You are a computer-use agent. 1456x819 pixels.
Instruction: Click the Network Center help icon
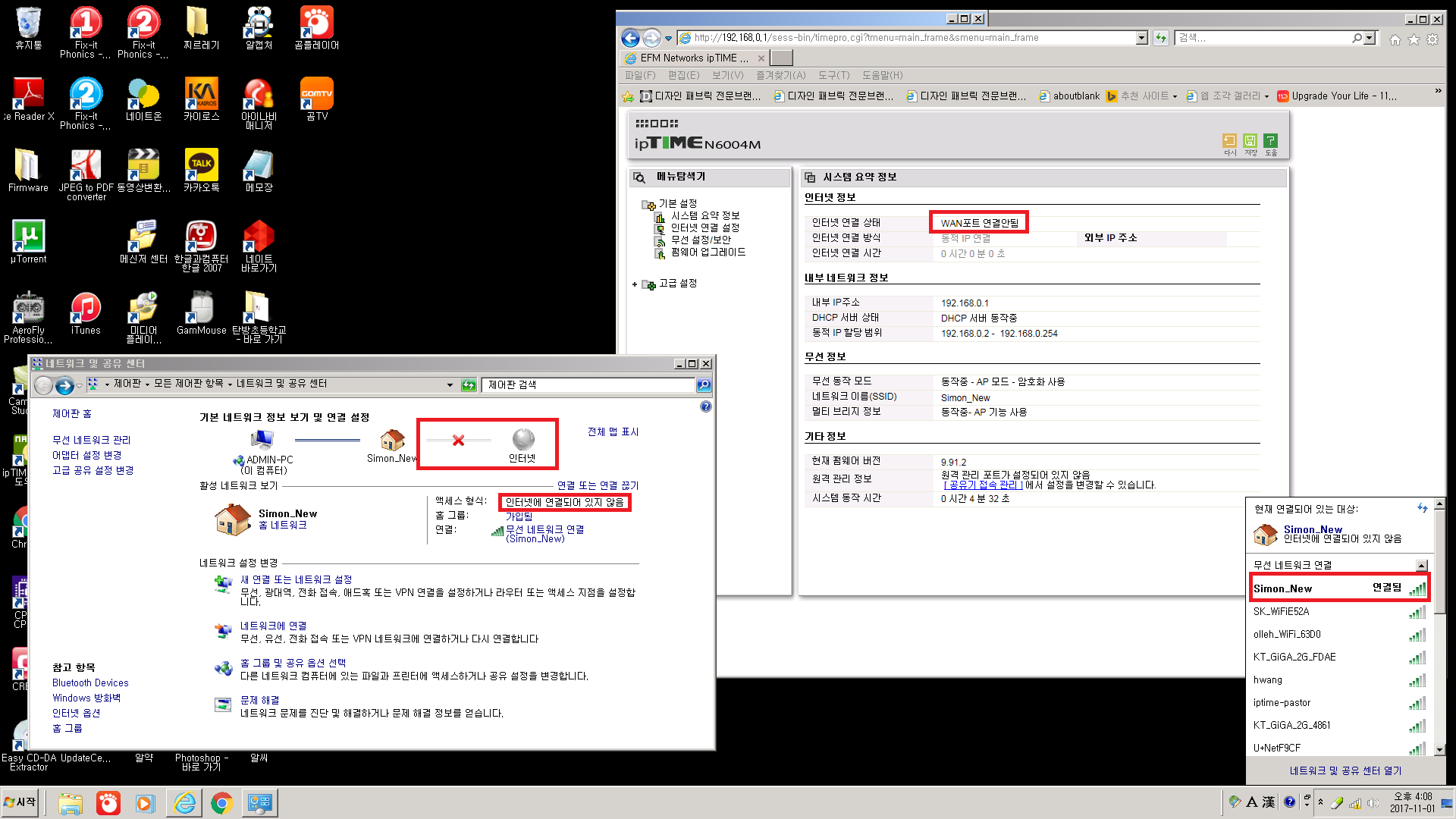tap(706, 406)
